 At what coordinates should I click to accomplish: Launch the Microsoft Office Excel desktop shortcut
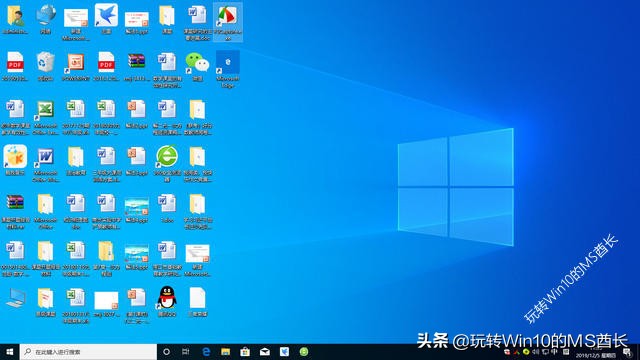tap(45, 117)
